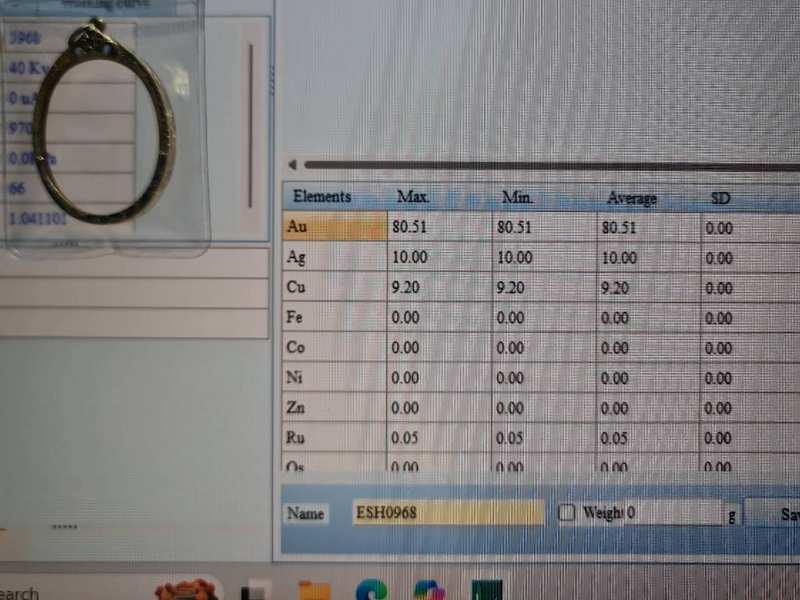Click the Task View taskbar icon
This screenshot has width=800, height=600.
pyautogui.click(x=256, y=590)
